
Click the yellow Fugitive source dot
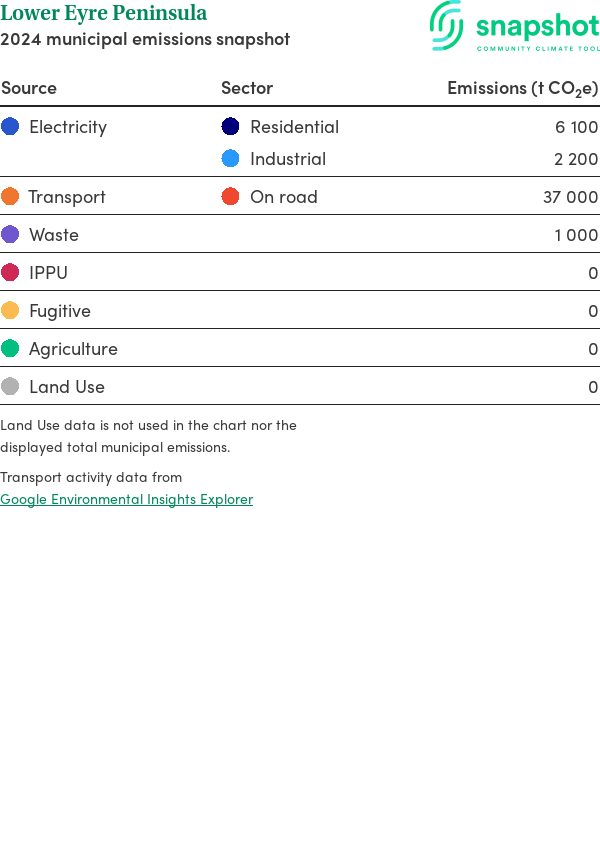pos(10,310)
